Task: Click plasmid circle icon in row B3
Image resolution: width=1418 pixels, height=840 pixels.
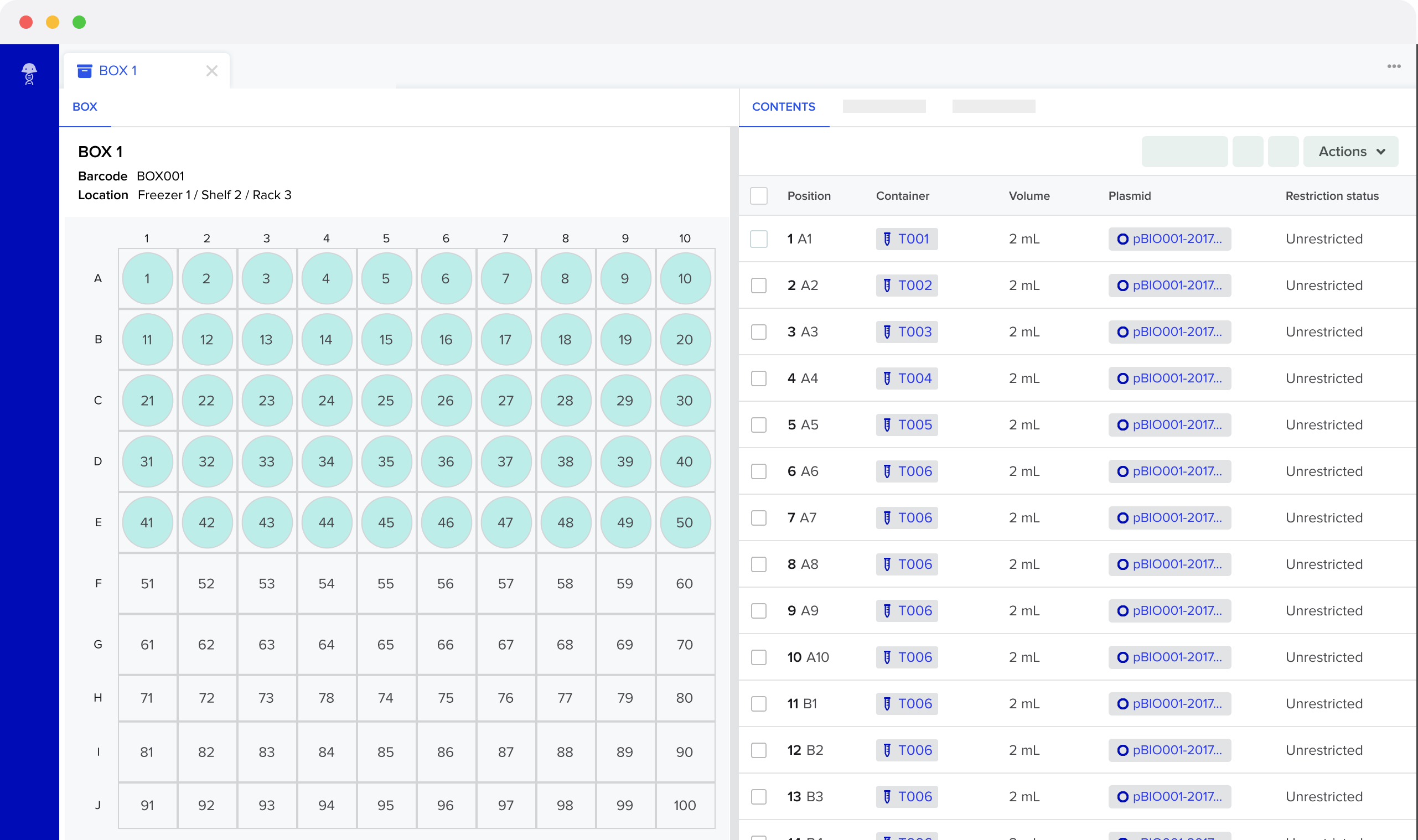Action: pyautogui.click(x=1122, y=796)
